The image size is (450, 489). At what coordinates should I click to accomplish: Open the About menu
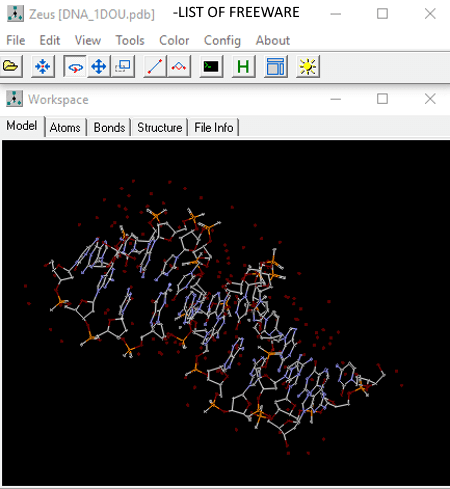tap(273, 40)
